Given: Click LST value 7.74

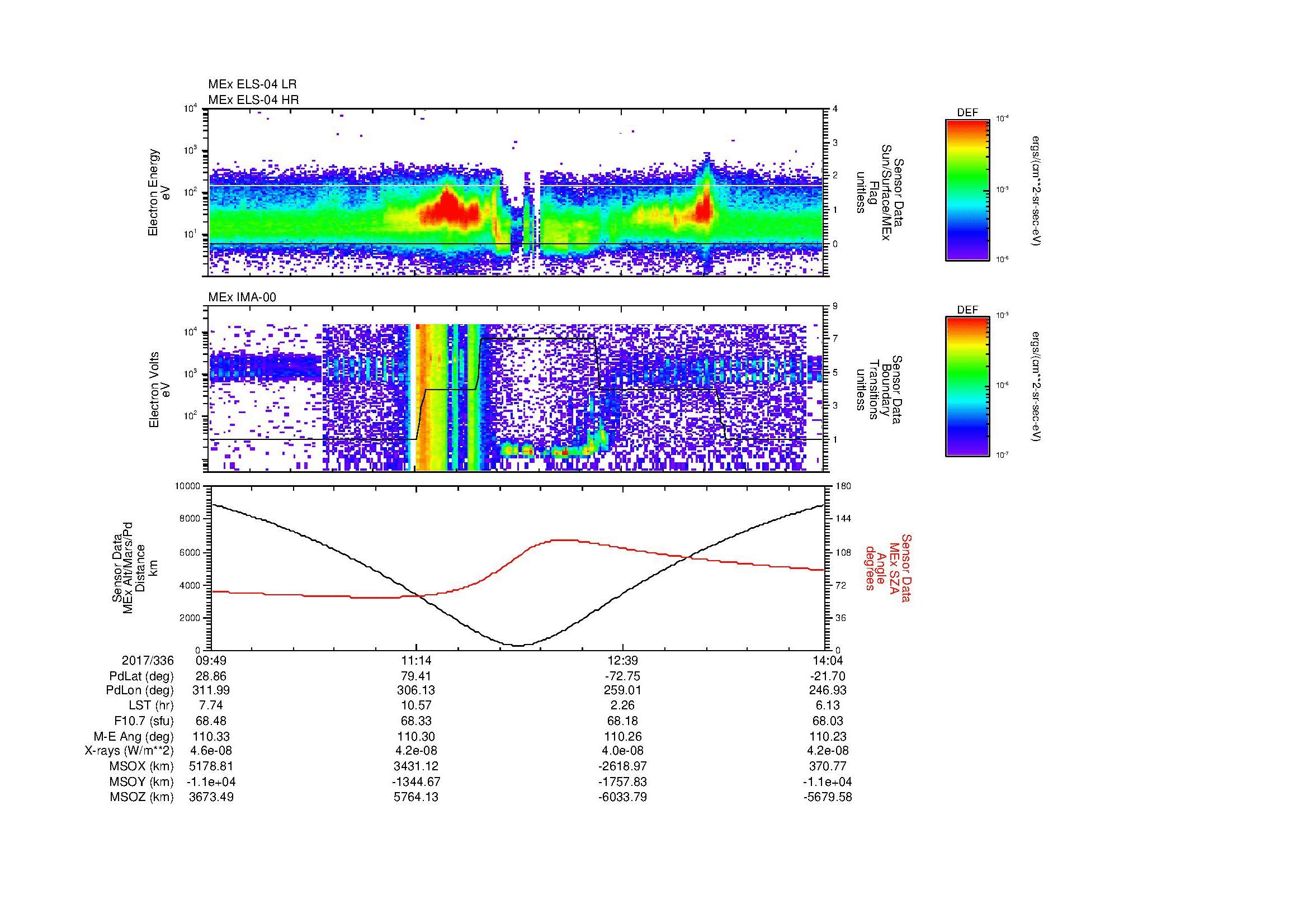Looking at the screenshot, I should (x=211, y=705).
